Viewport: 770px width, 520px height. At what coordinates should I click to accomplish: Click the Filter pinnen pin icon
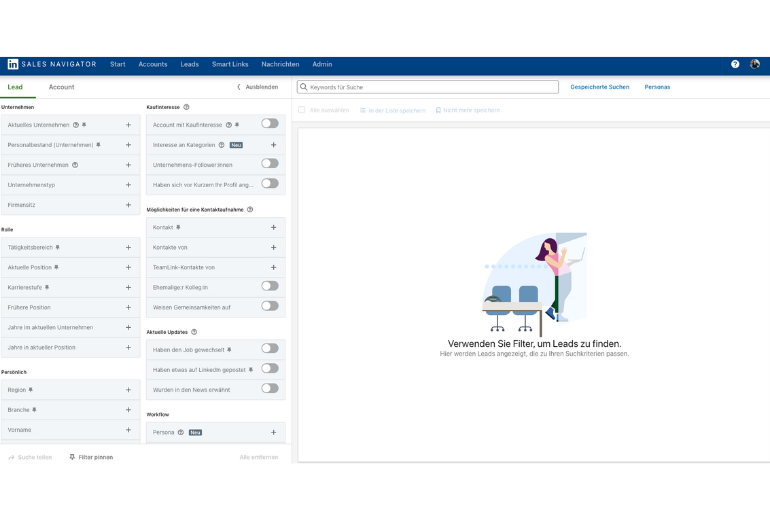(72, 457)
